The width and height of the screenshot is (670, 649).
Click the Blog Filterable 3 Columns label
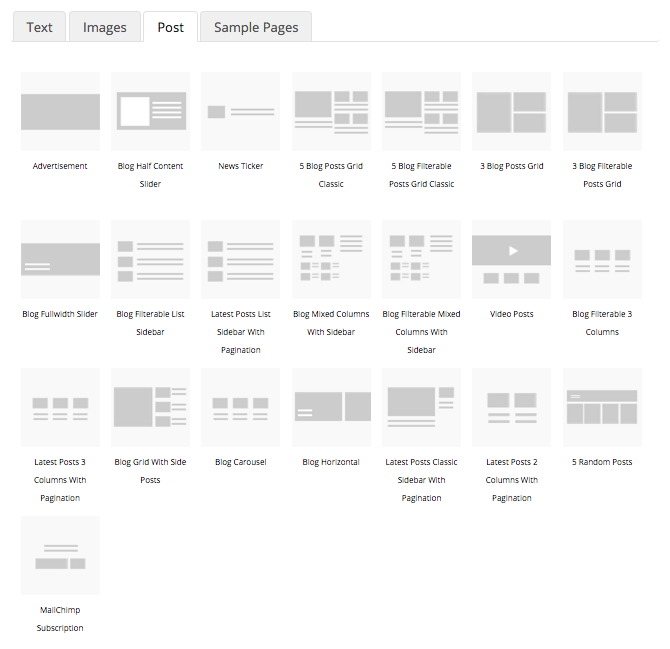(x=602, y=323)
